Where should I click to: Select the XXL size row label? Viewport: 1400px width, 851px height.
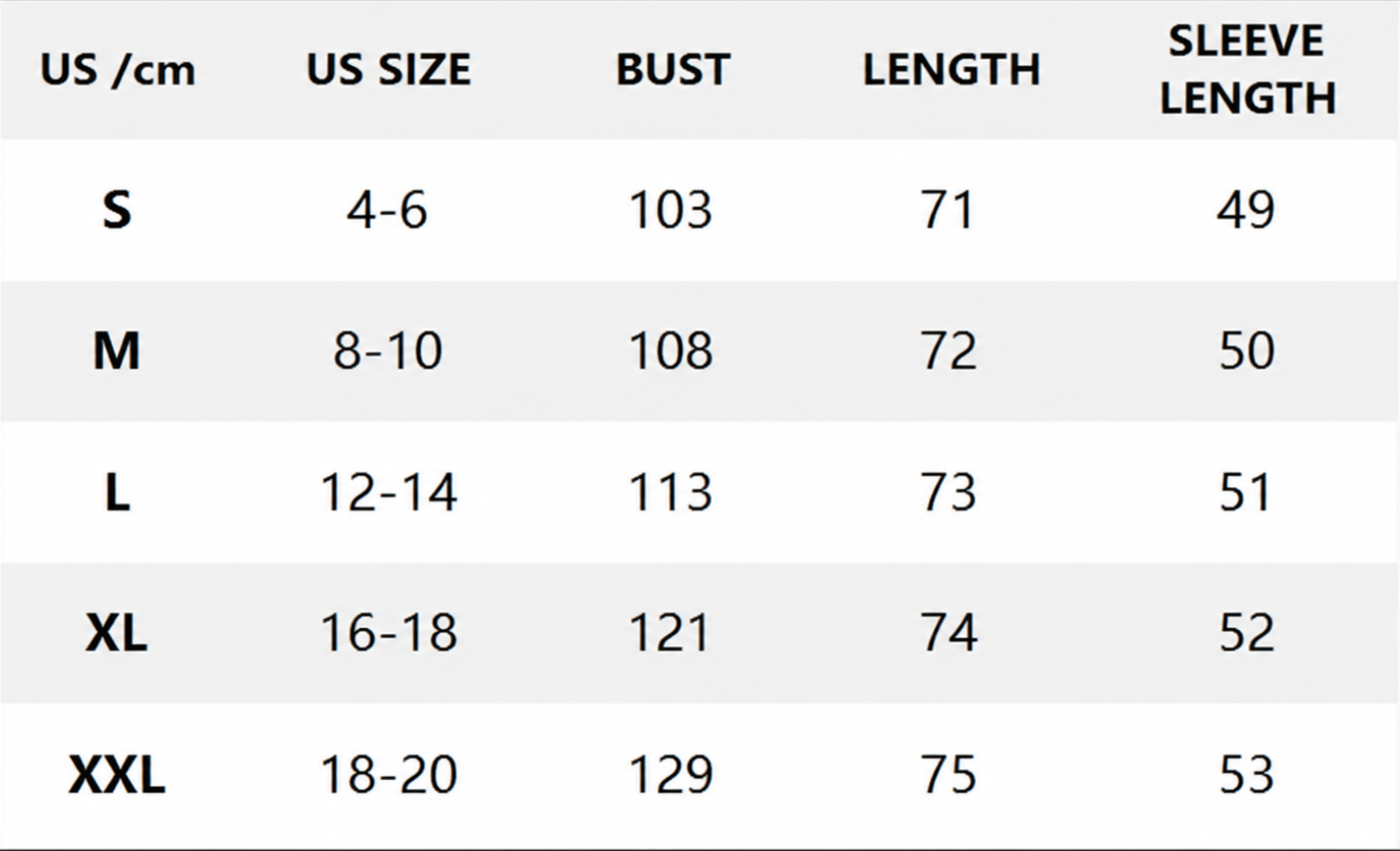point(117,775)
